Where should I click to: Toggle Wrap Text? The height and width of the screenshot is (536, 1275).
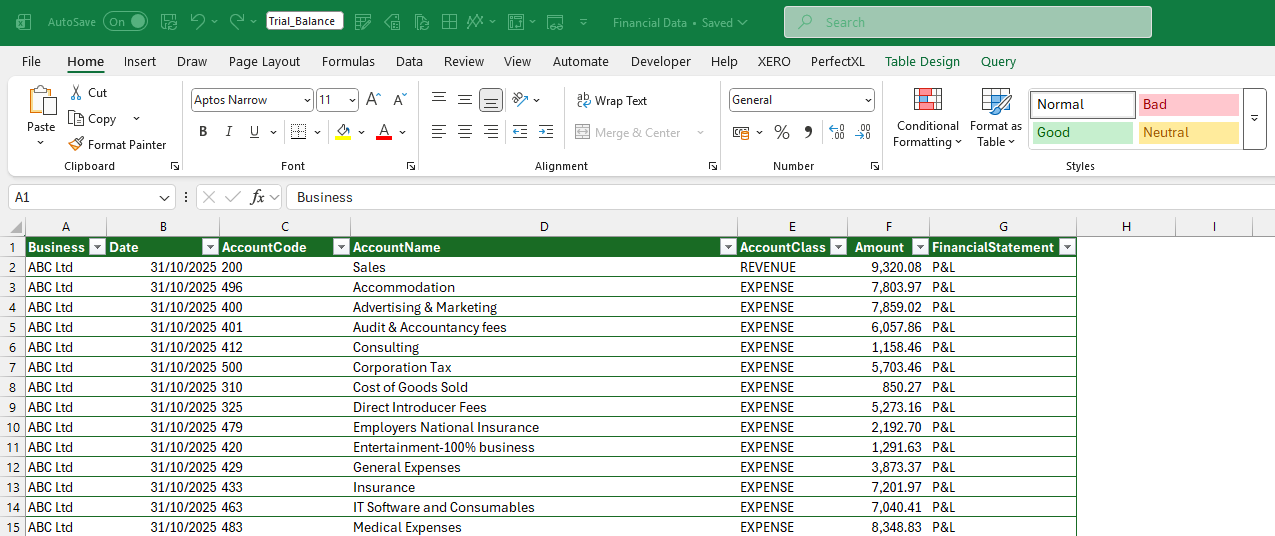coord(611,100)
